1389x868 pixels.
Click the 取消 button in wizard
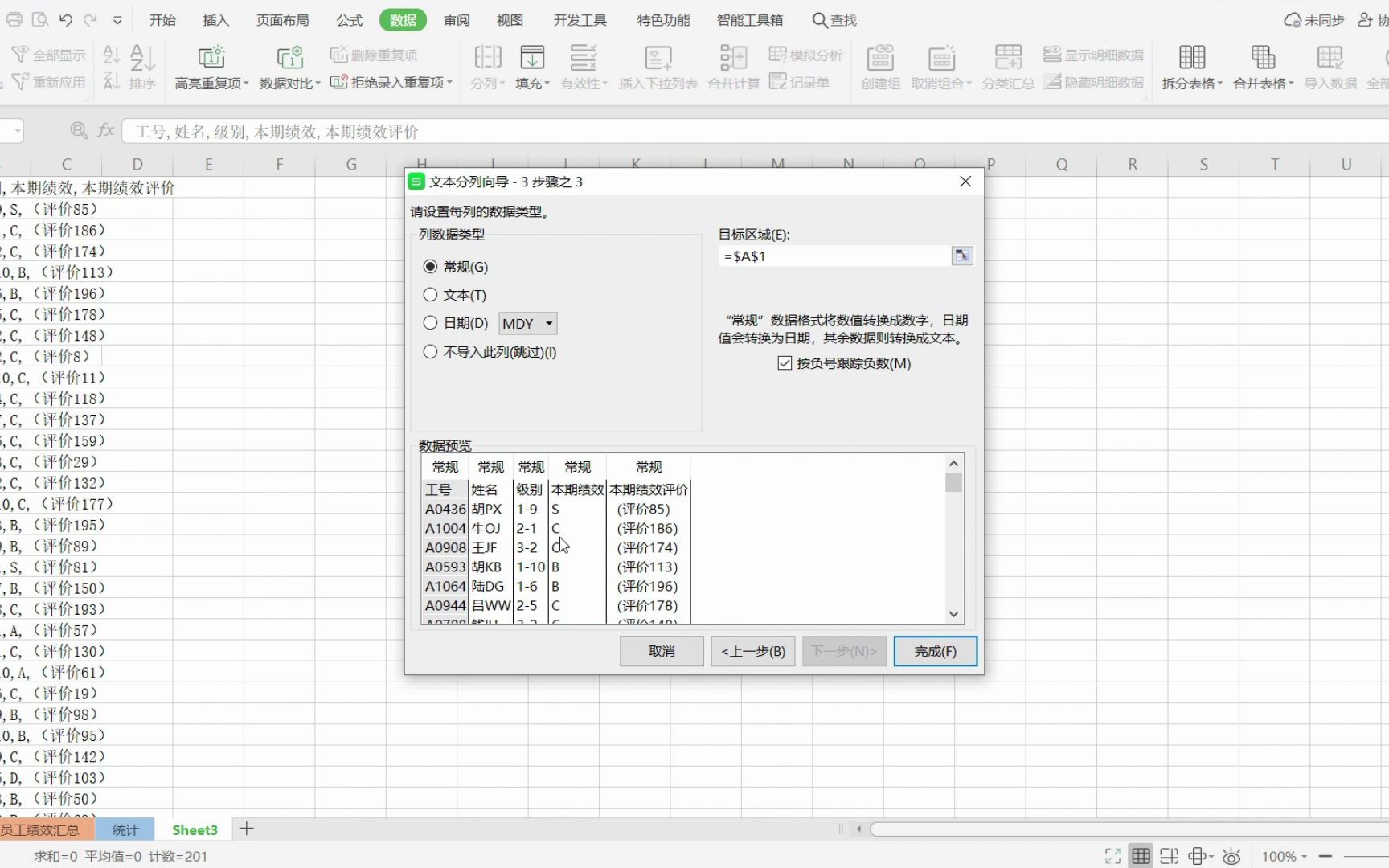[662, 651]
